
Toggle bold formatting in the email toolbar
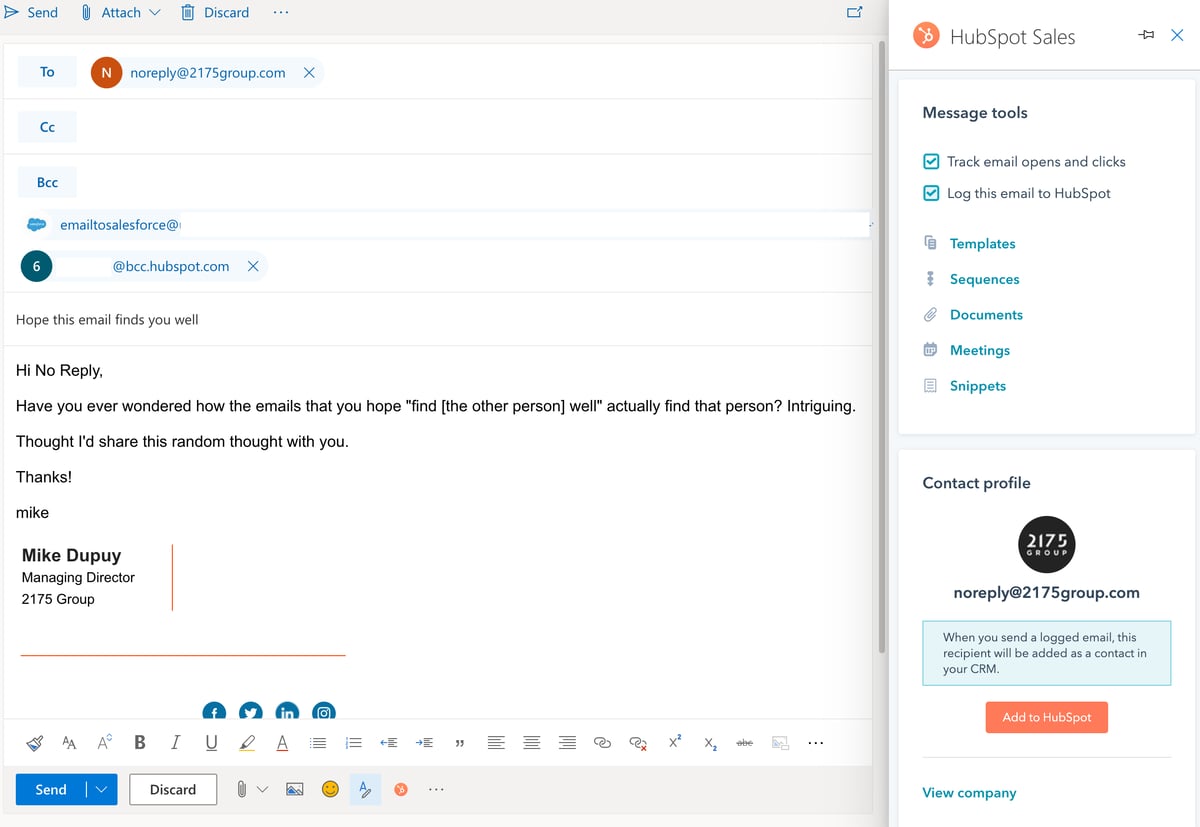coord(139,742)
